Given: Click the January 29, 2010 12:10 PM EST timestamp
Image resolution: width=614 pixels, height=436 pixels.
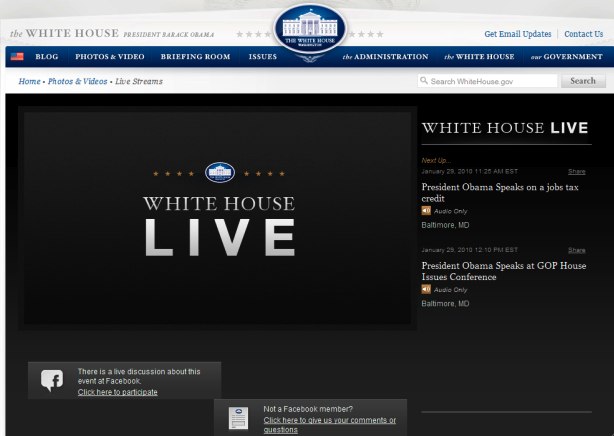Looking at the screenshot, I should coord(470,250).
